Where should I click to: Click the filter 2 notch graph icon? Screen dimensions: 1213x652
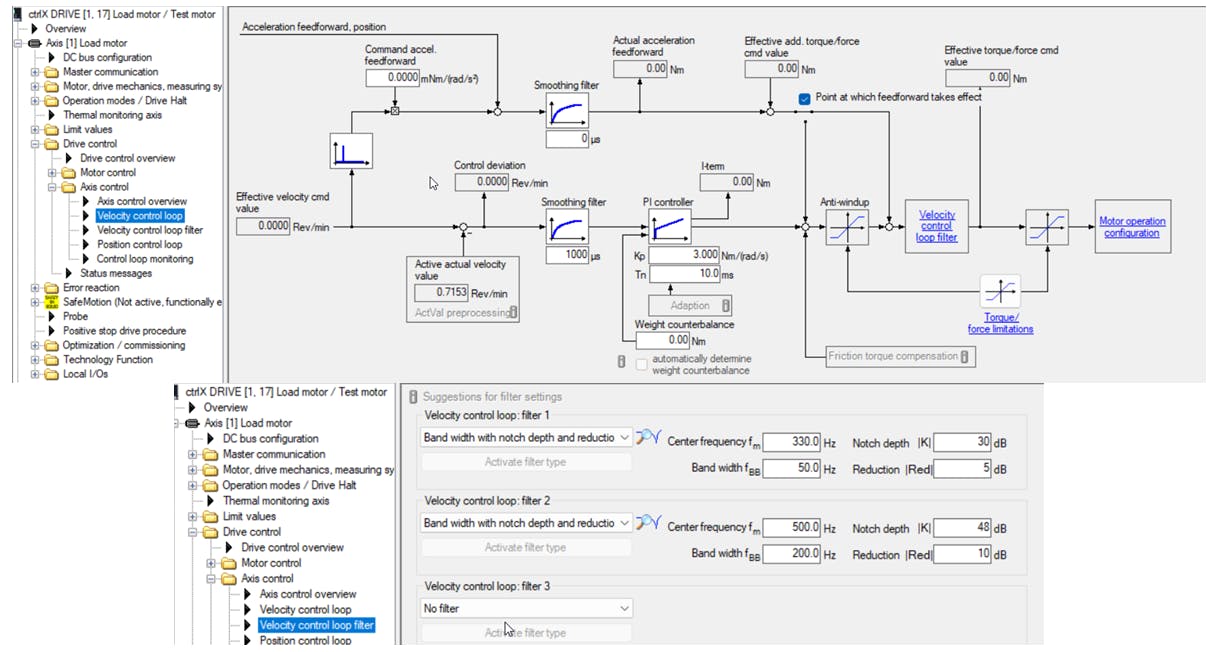649,523
